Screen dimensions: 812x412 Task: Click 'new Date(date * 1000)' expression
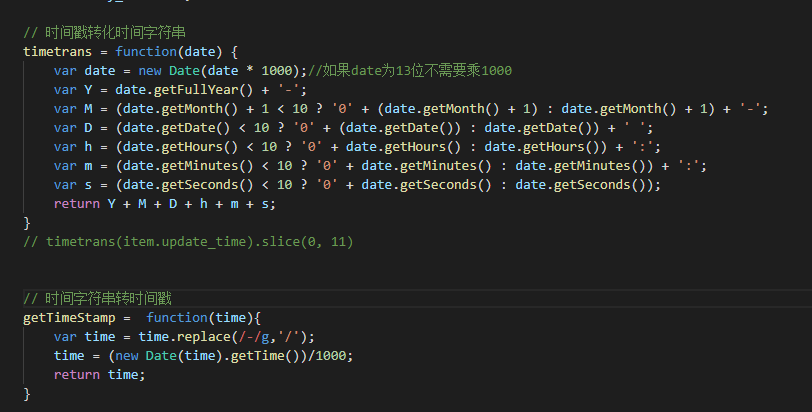coord(219,71)
